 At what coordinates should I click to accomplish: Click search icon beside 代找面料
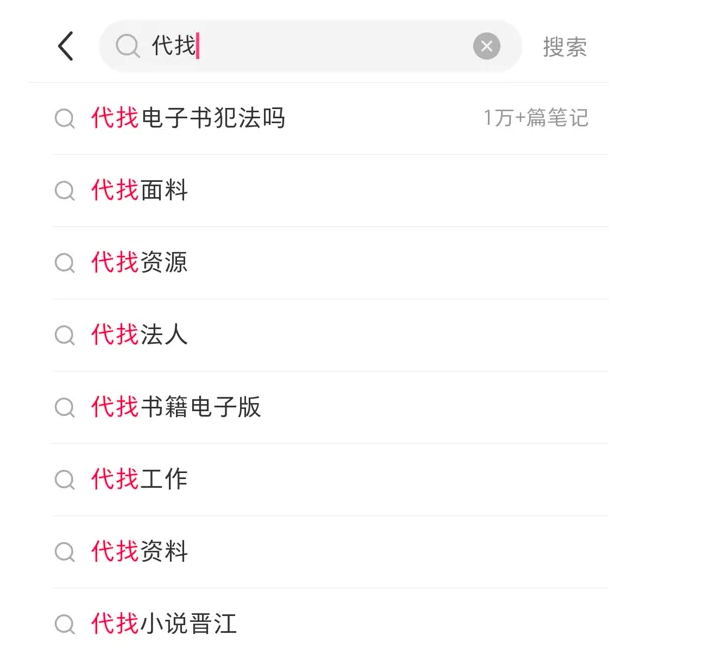(65, 191)
